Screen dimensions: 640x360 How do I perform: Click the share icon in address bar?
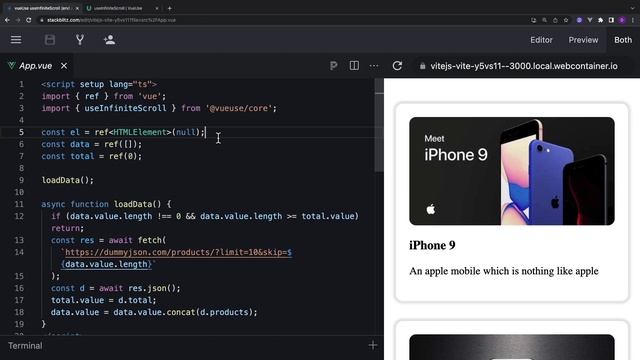pyautogui.click(x=555, y=20)
